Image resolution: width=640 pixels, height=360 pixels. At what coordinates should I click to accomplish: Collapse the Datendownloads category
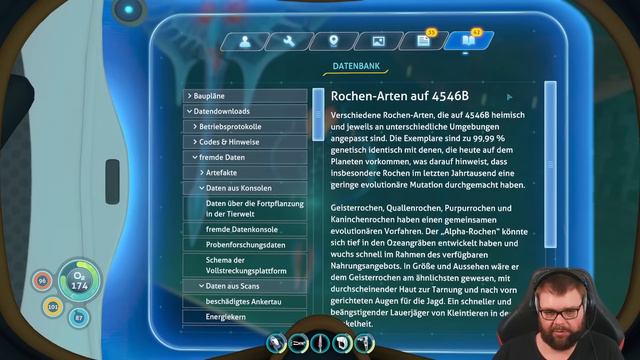[245, 111]
